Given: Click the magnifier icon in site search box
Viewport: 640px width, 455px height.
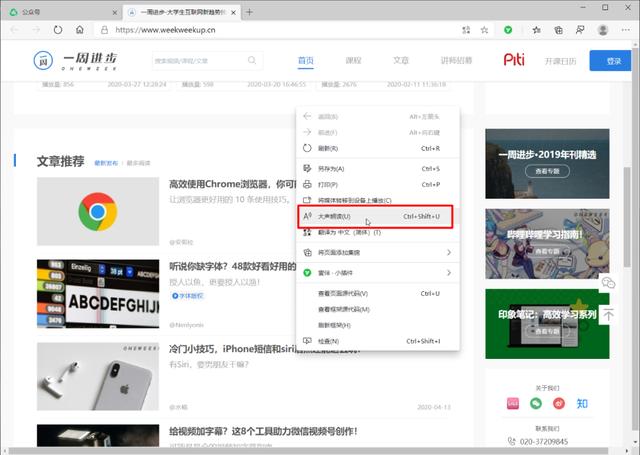Looking at the screenshot, I should coord(252,60).
